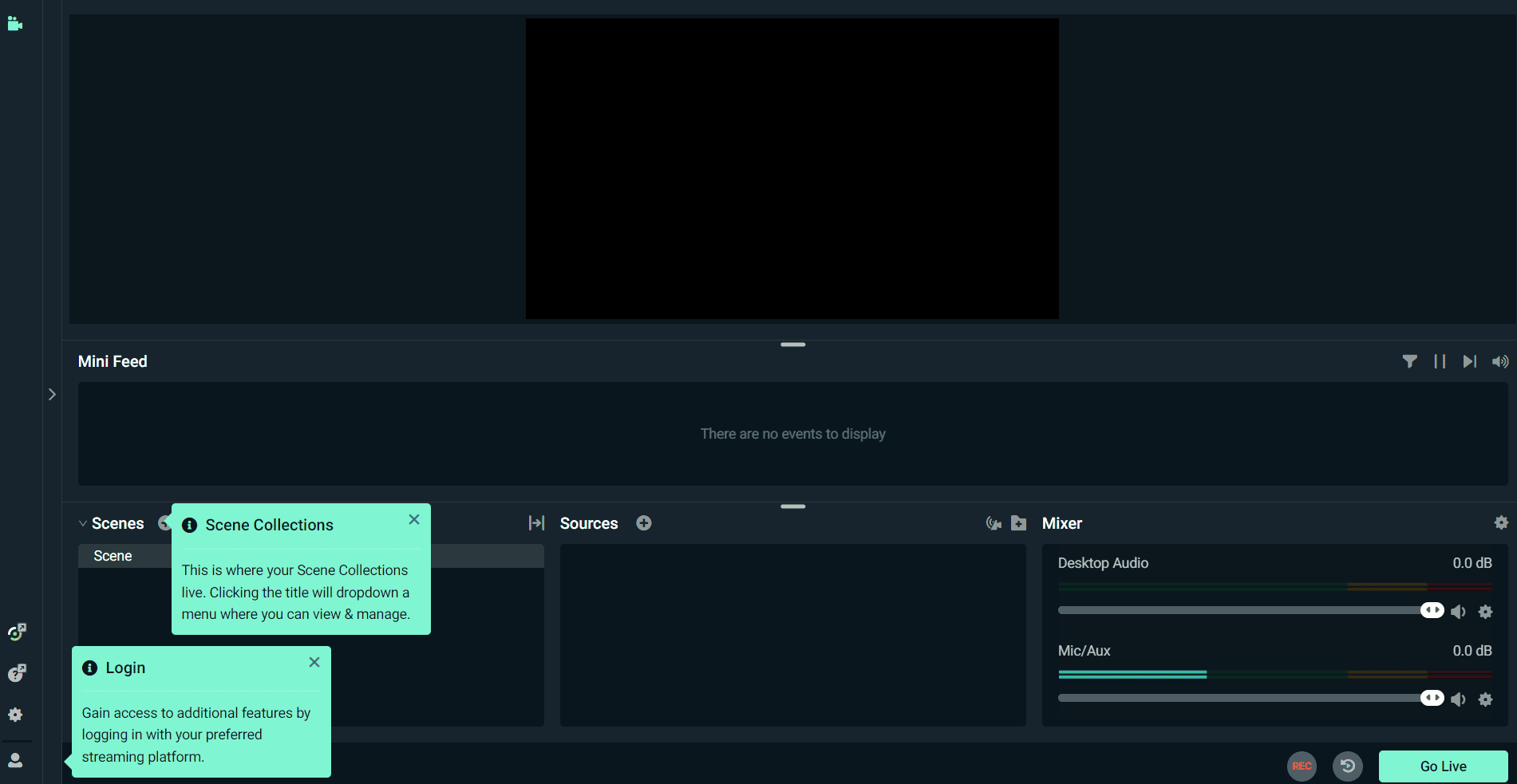1517x784 pixels.
Task: Close the Scene Collections tooltip
Action: pyautogui.click(x=414, y=519)
